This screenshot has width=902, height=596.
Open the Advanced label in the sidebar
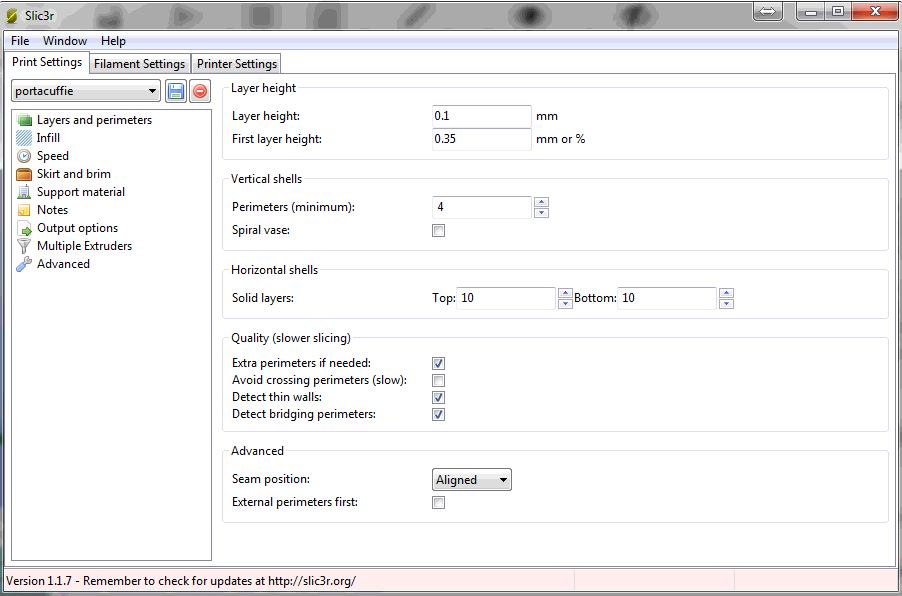point(63,264)
